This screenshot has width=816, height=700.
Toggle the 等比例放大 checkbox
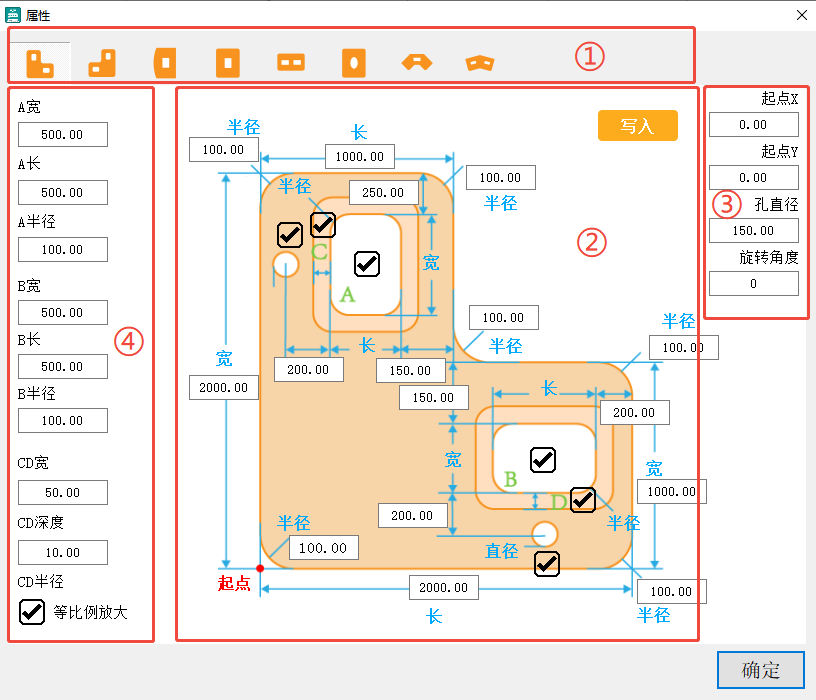pos(32,612)
